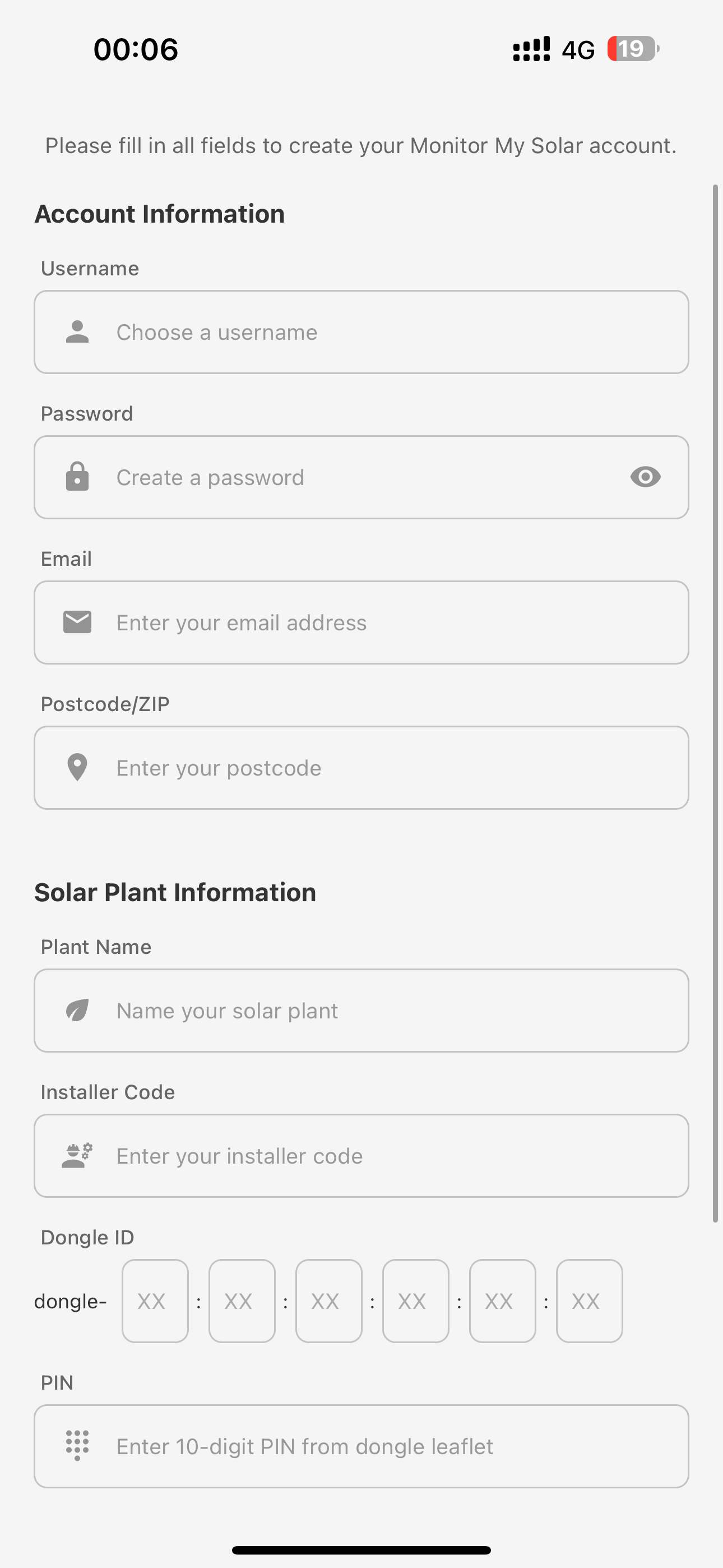
Task: Tap the keypad dots icon in PIN field
Action: [x=77, y=1446]
